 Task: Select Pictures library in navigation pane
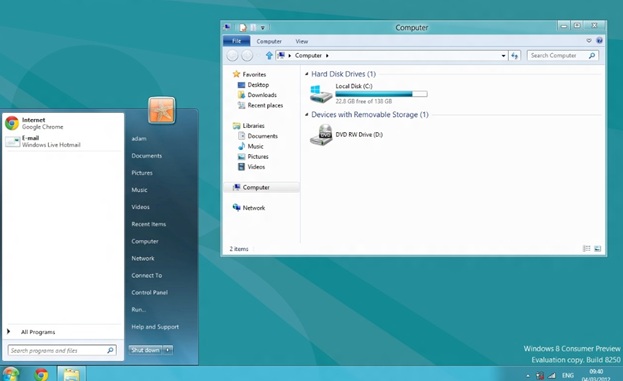point(253,157)
